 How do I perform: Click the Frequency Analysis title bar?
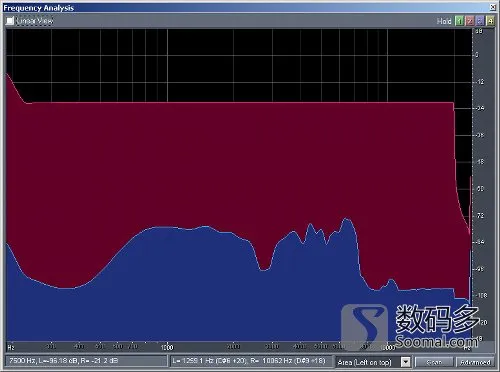click(x=247, y=7)
